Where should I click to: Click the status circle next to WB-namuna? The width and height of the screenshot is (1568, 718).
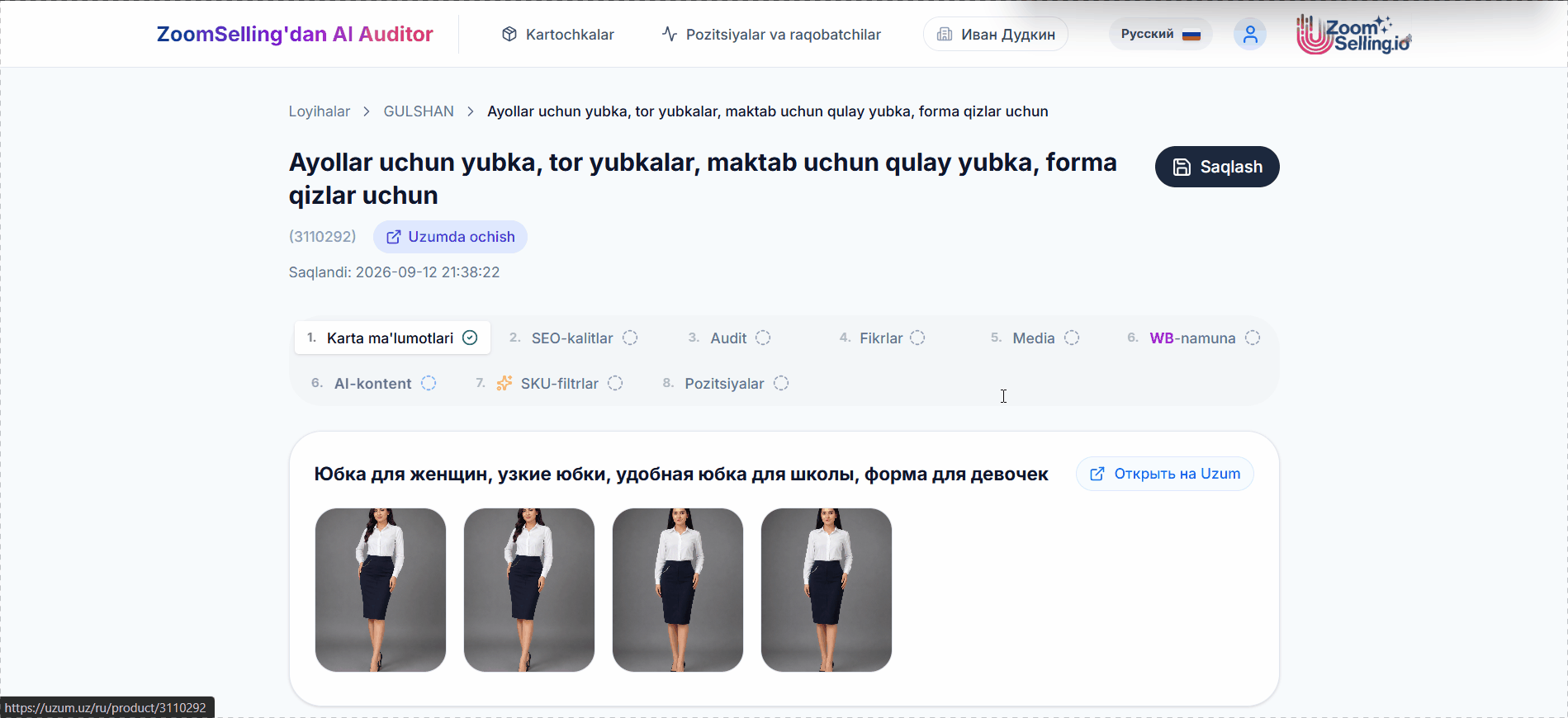(1253, 338)
